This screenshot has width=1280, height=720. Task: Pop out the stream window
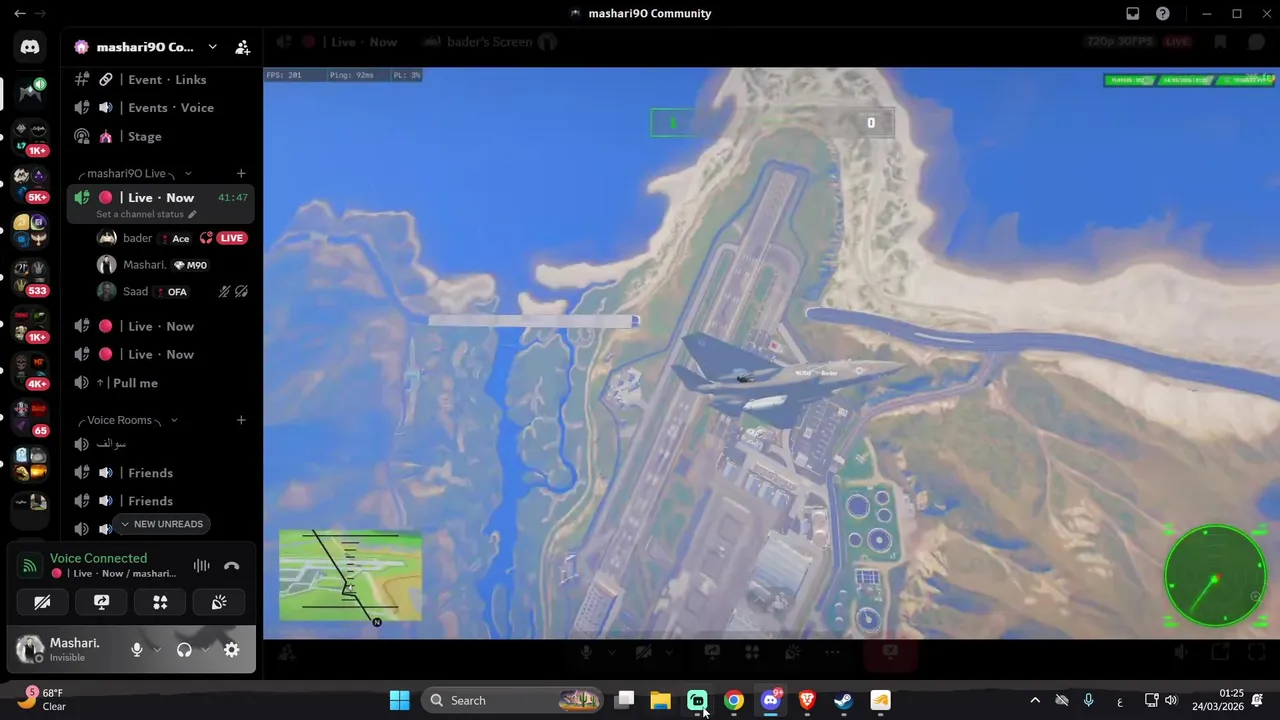[x=1220, y=652]
